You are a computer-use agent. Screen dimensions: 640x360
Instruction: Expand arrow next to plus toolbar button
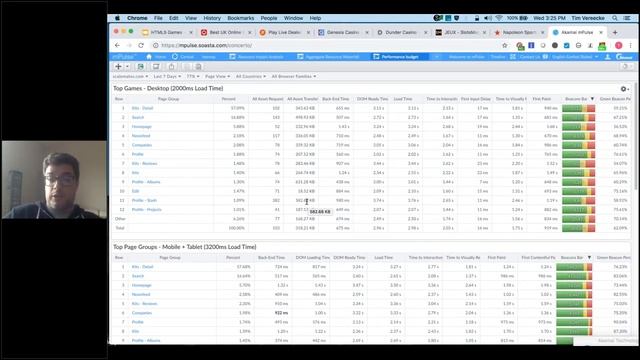tap(127, 67)
